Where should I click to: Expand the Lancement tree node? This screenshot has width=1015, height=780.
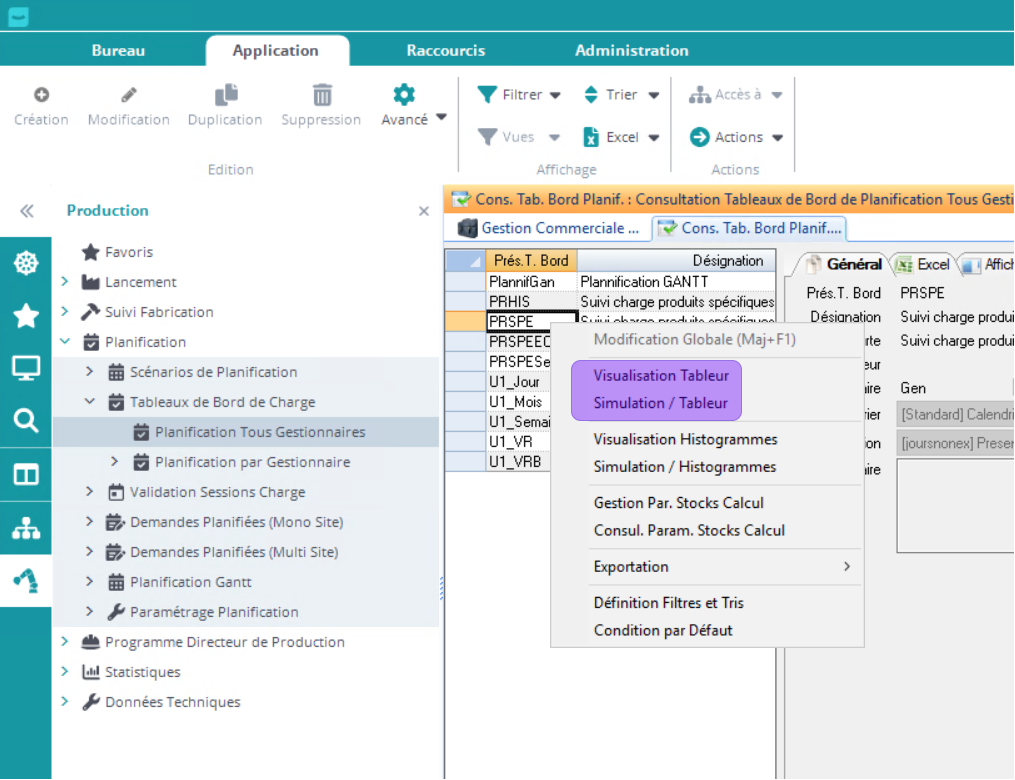pyautogui.click(x=65, y=282)
